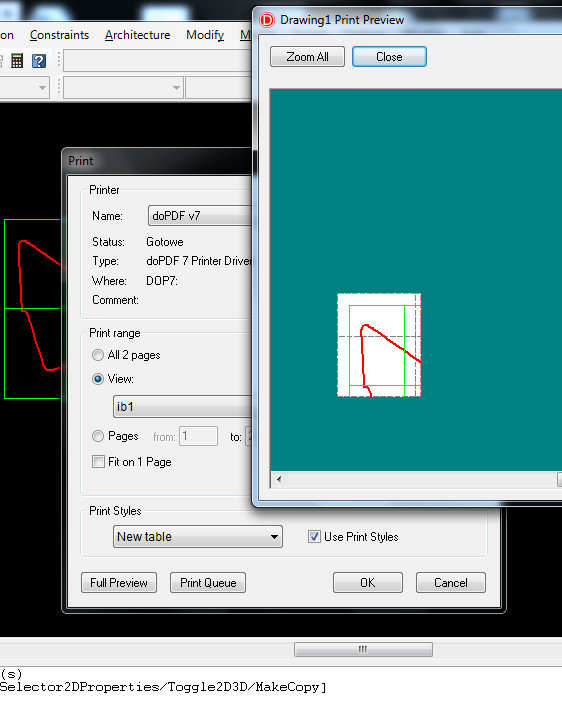Open the Constraints menu
The width and height of the screenshot is (562, 704).
pyautogui.click(x=59, y=35)
